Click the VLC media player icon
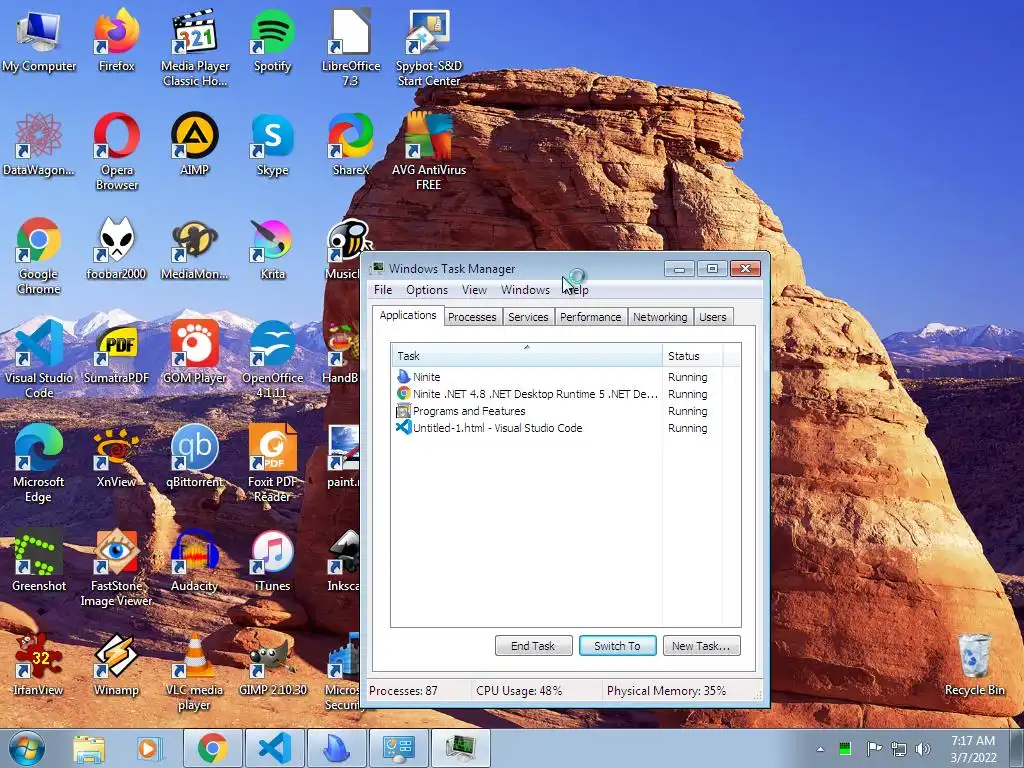1024x768 pixels. click(195, 671)
